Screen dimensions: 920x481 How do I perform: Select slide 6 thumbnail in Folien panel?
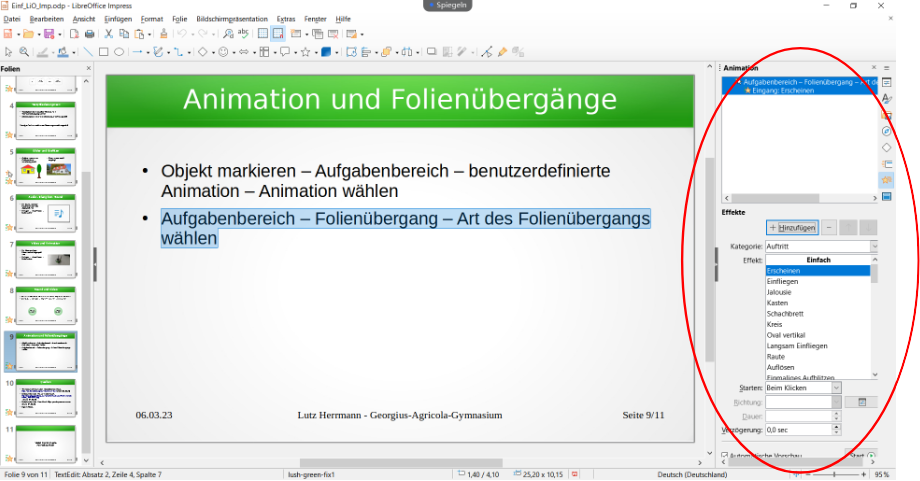coord(46,212)
